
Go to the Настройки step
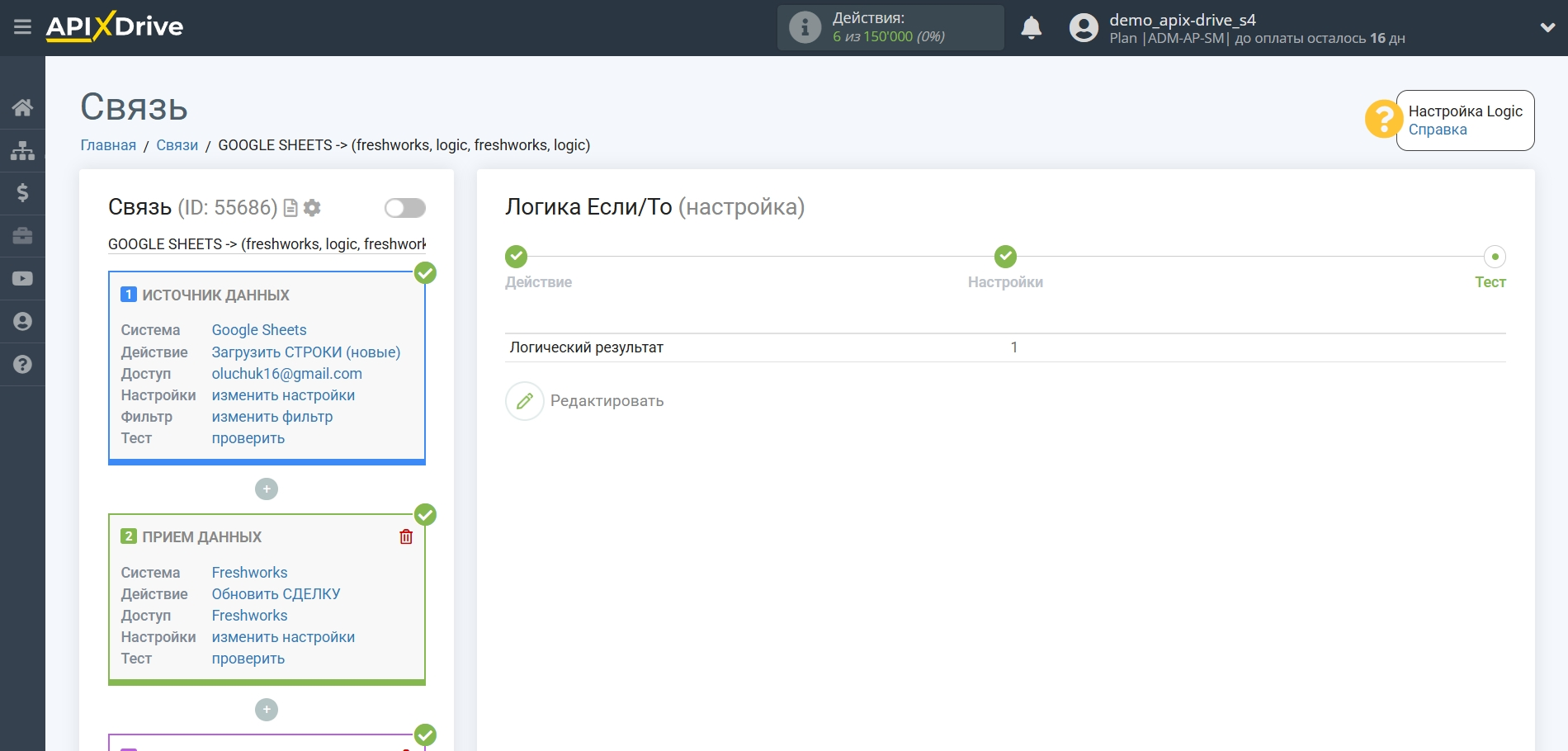[1005, 257]
